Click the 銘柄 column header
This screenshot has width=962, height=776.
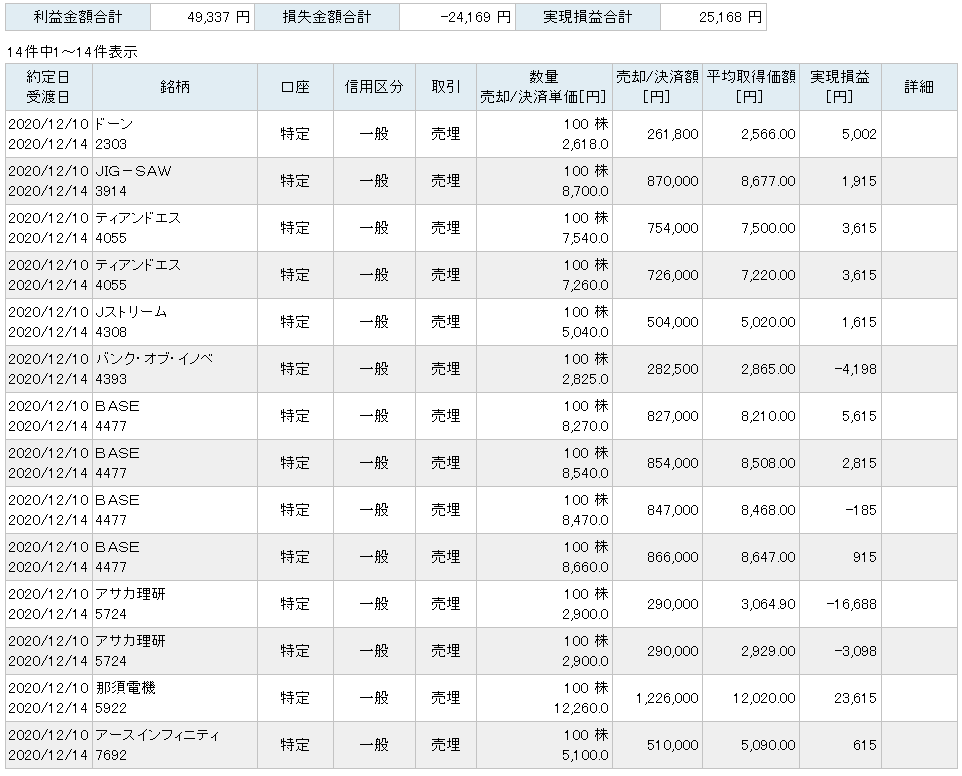tap(175, 87)
